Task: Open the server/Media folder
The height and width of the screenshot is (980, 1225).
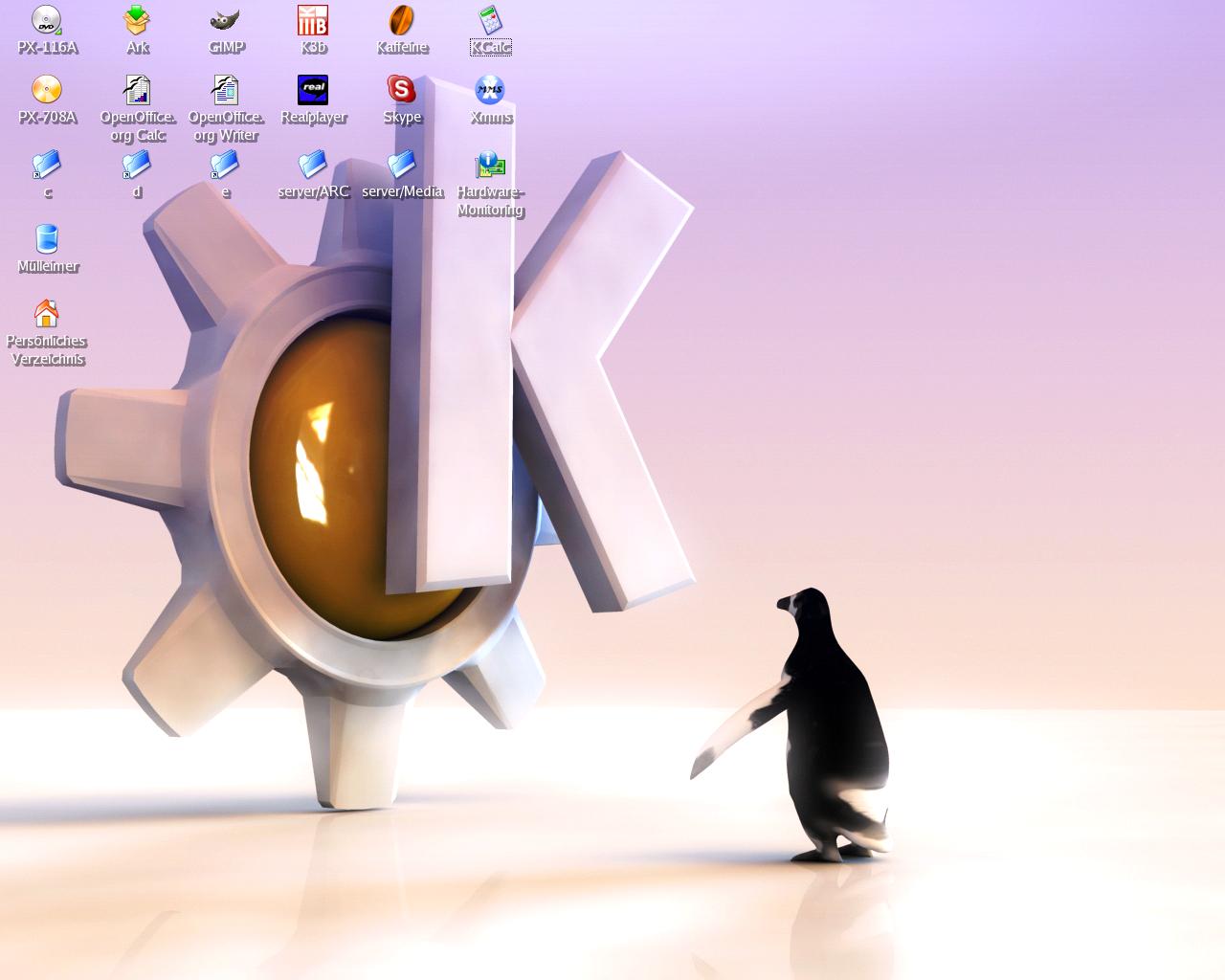Action: [402, 165]
